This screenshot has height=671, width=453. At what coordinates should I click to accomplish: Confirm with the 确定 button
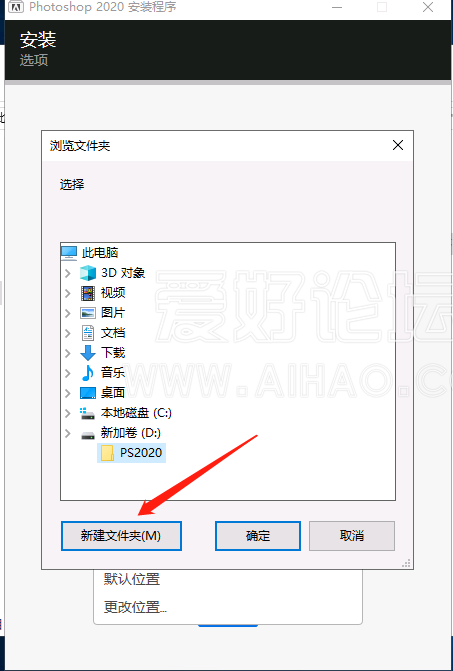coord(258,536)
